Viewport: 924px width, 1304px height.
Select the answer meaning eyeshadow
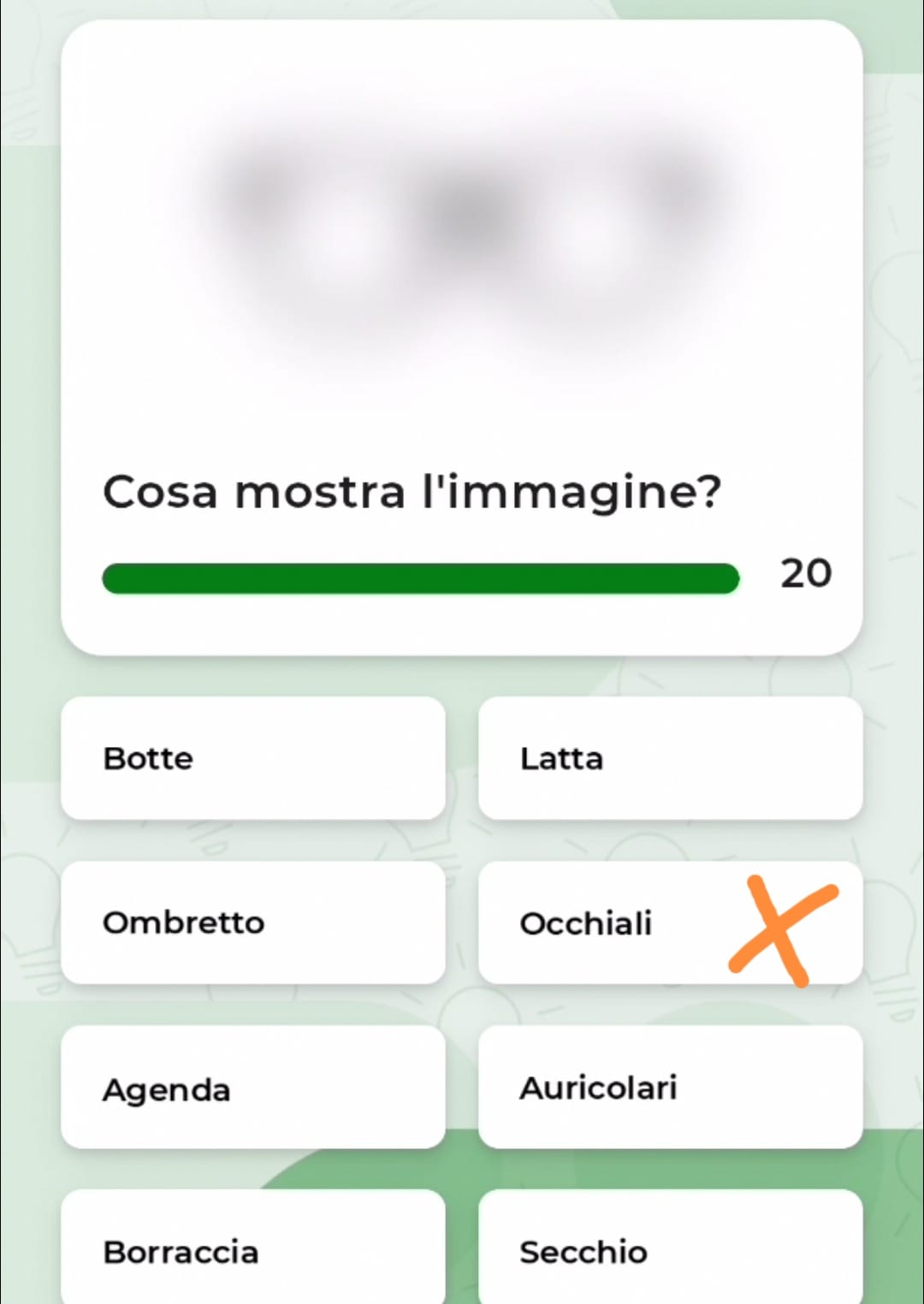(253, 922)
